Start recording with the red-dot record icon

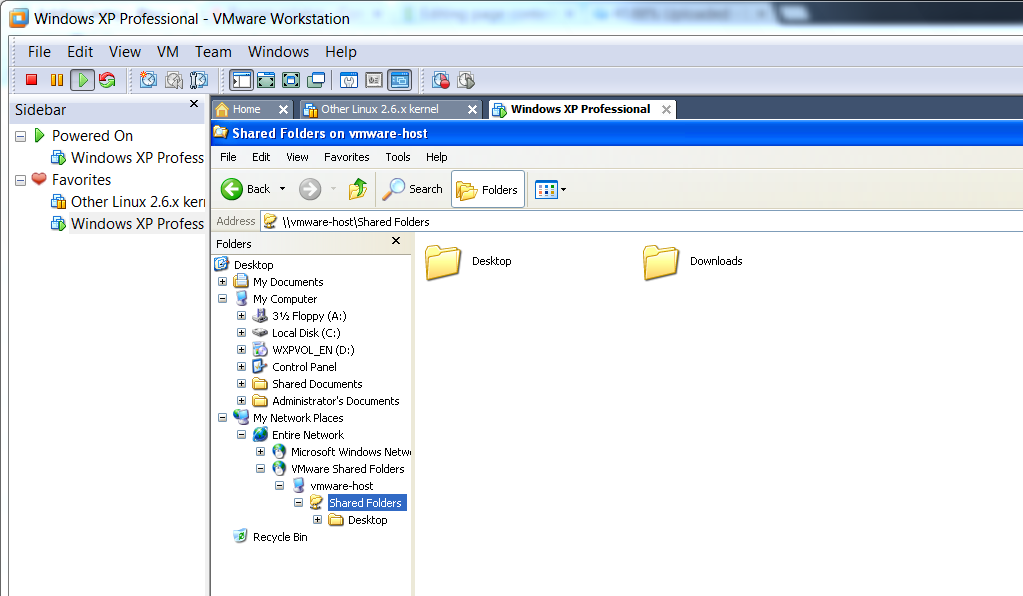click(440, 80)
